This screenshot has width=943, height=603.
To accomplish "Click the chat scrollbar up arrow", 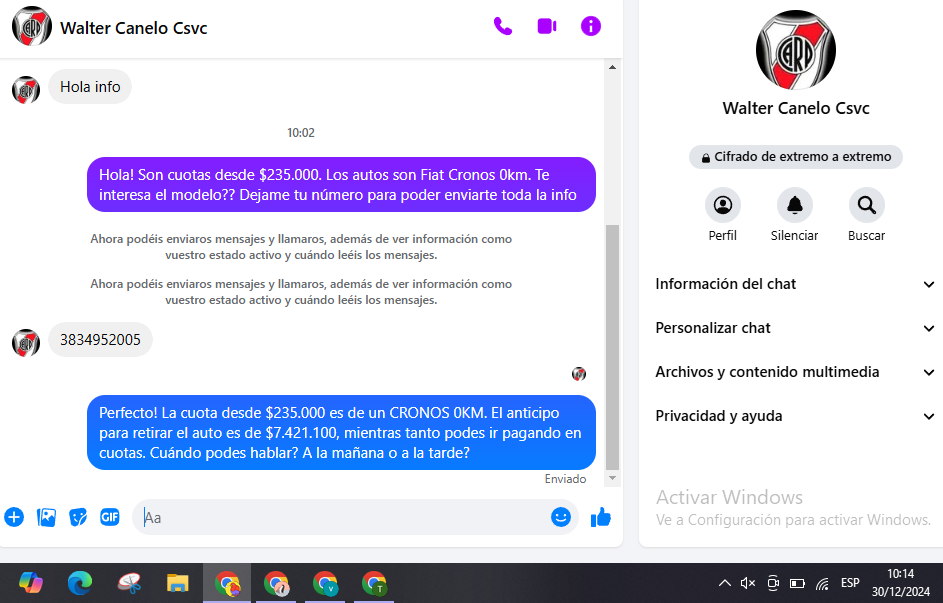I will (612, 67).
